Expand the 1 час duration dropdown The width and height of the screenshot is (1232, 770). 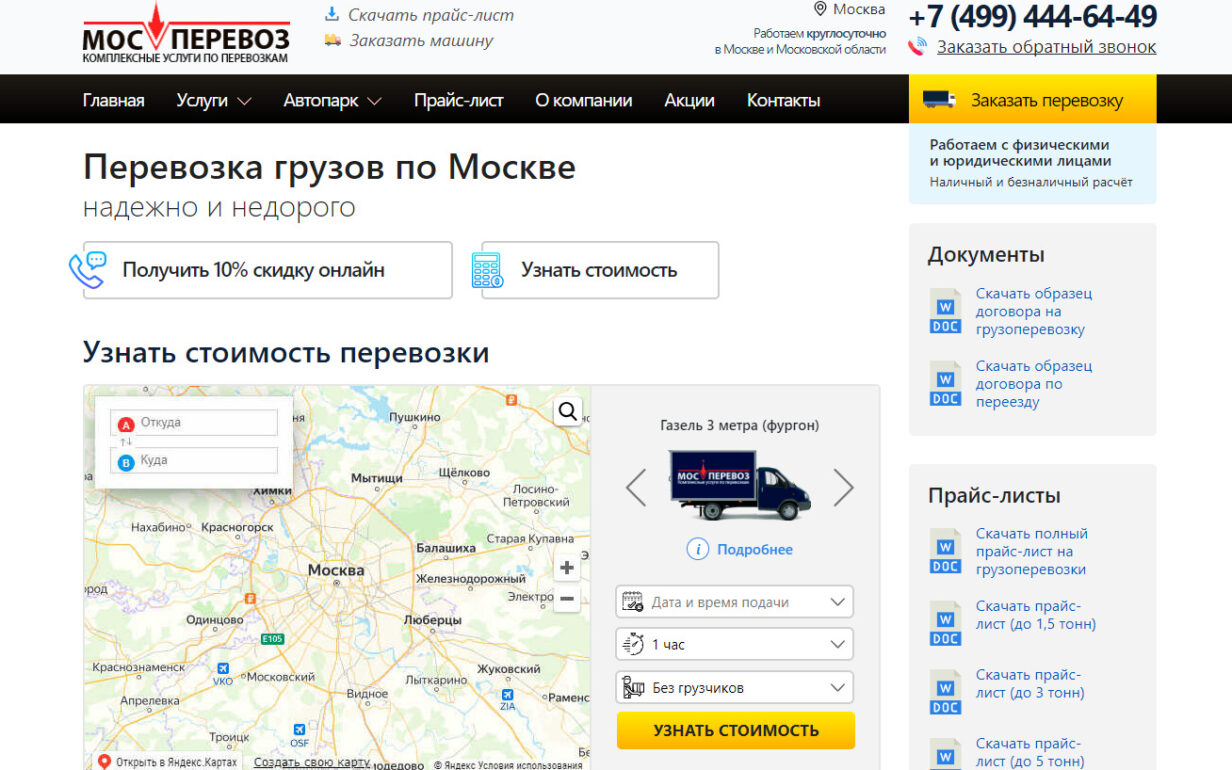(x=734, y=645)
